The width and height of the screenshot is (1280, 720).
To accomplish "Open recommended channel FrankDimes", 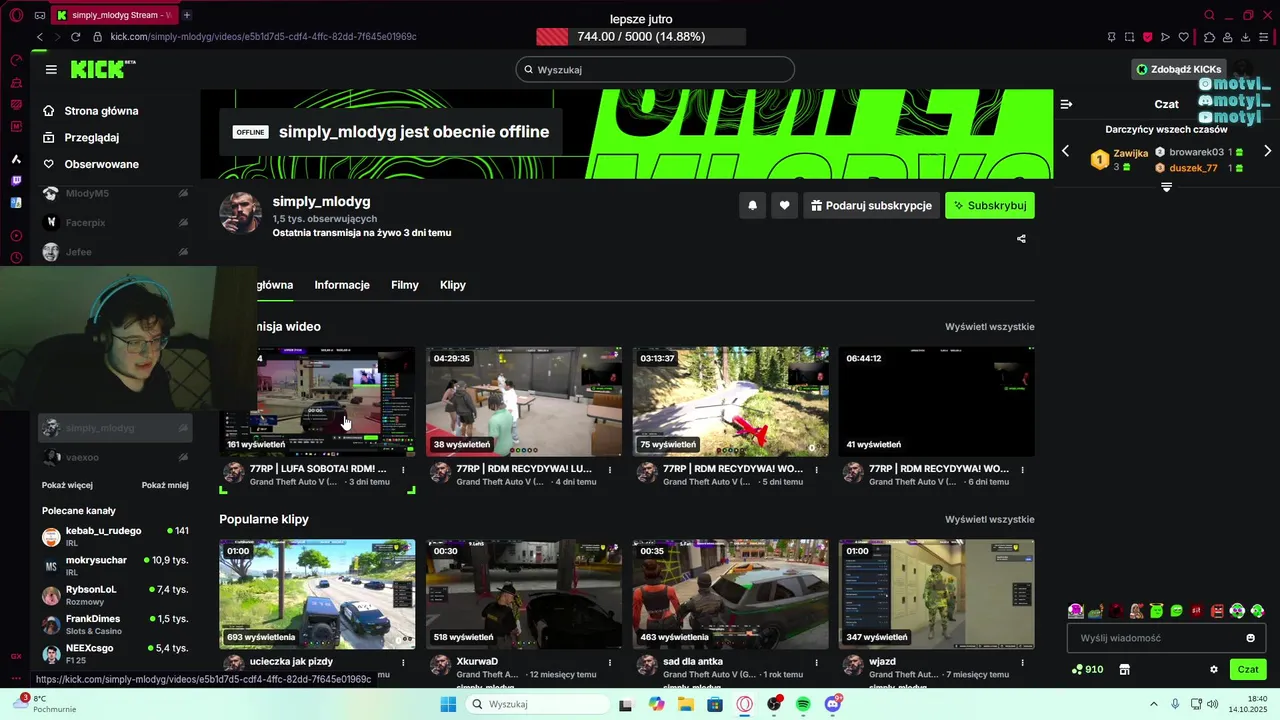I will pos(115,625).
